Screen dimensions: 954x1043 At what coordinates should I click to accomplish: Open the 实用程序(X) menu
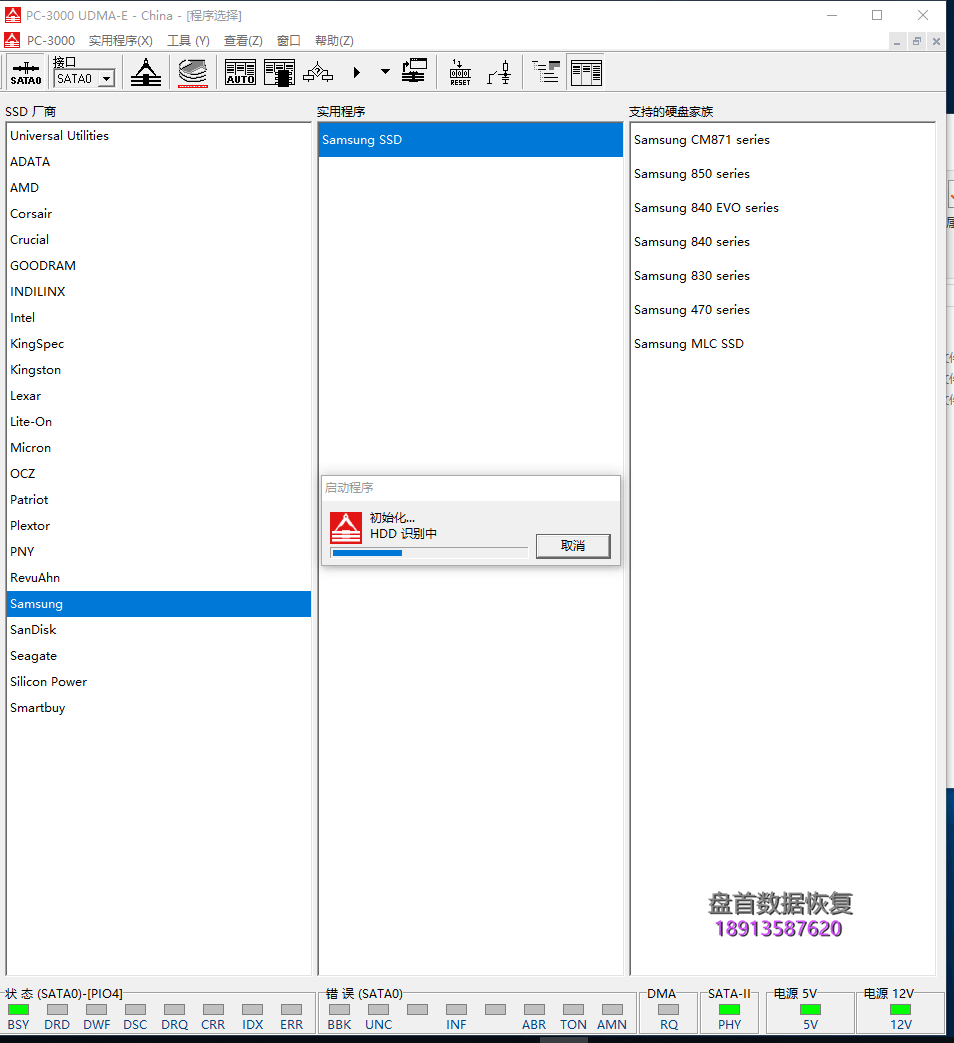pyautogui.click(x=121, y=41)
